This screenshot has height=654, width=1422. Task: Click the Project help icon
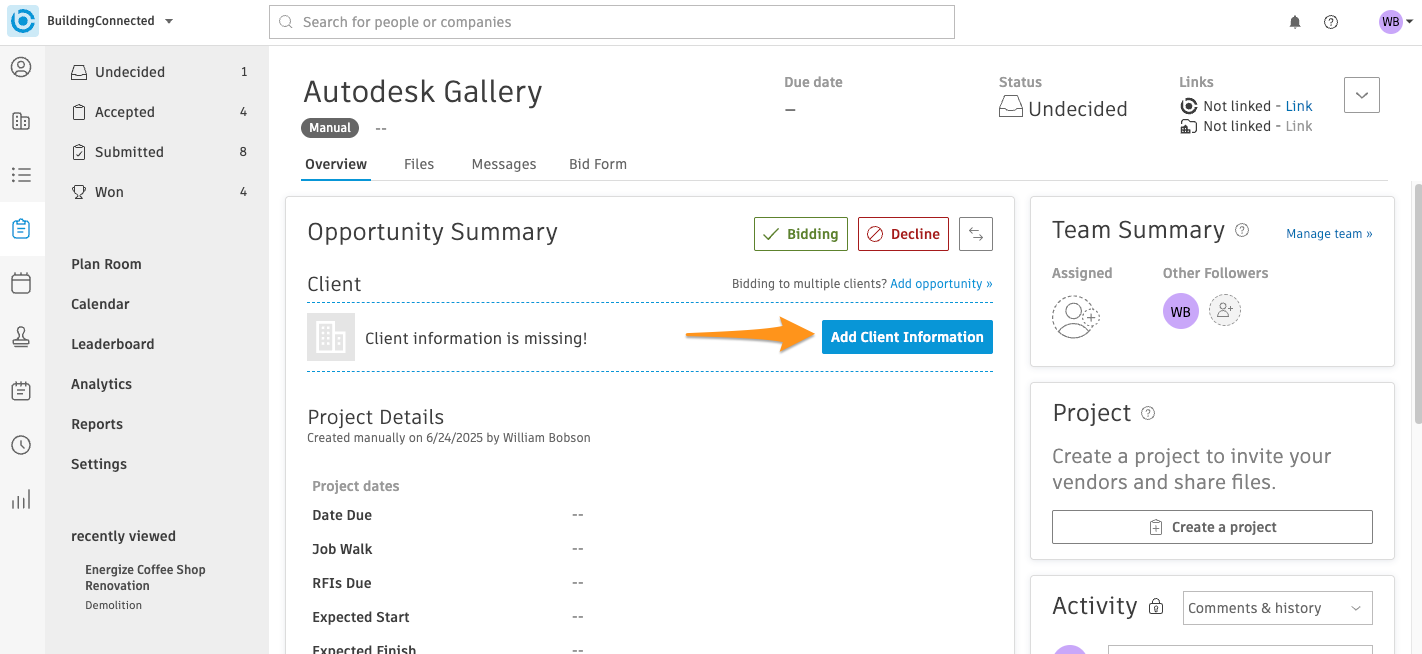(x=1148, y=413)
